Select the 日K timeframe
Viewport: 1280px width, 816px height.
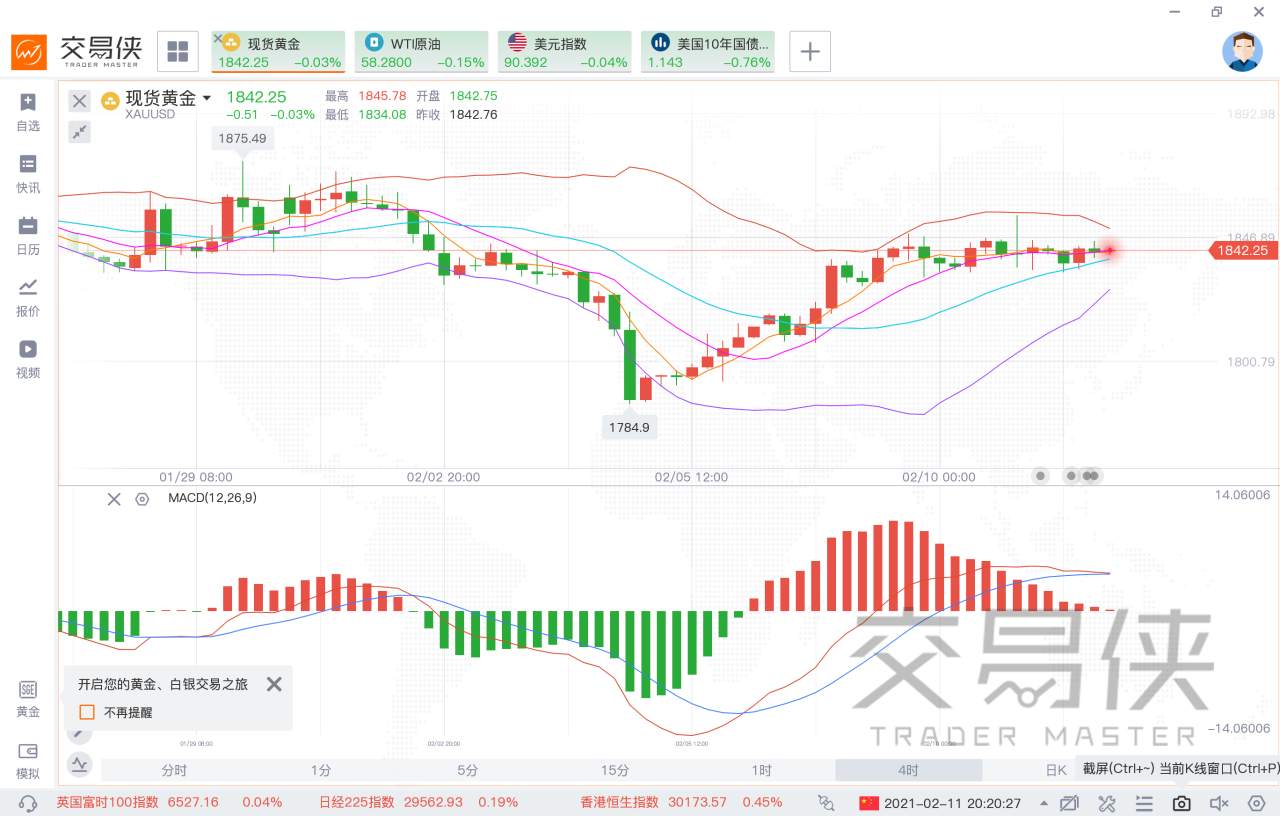tap(1056, 770)
